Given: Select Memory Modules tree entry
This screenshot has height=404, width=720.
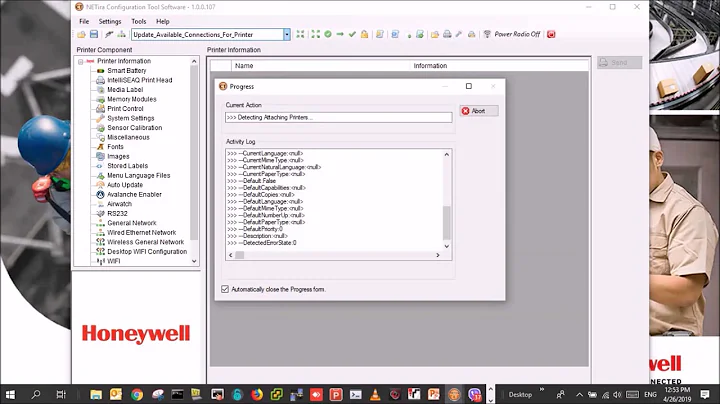Looking at the screenshot, I should [x=132, y=99].
